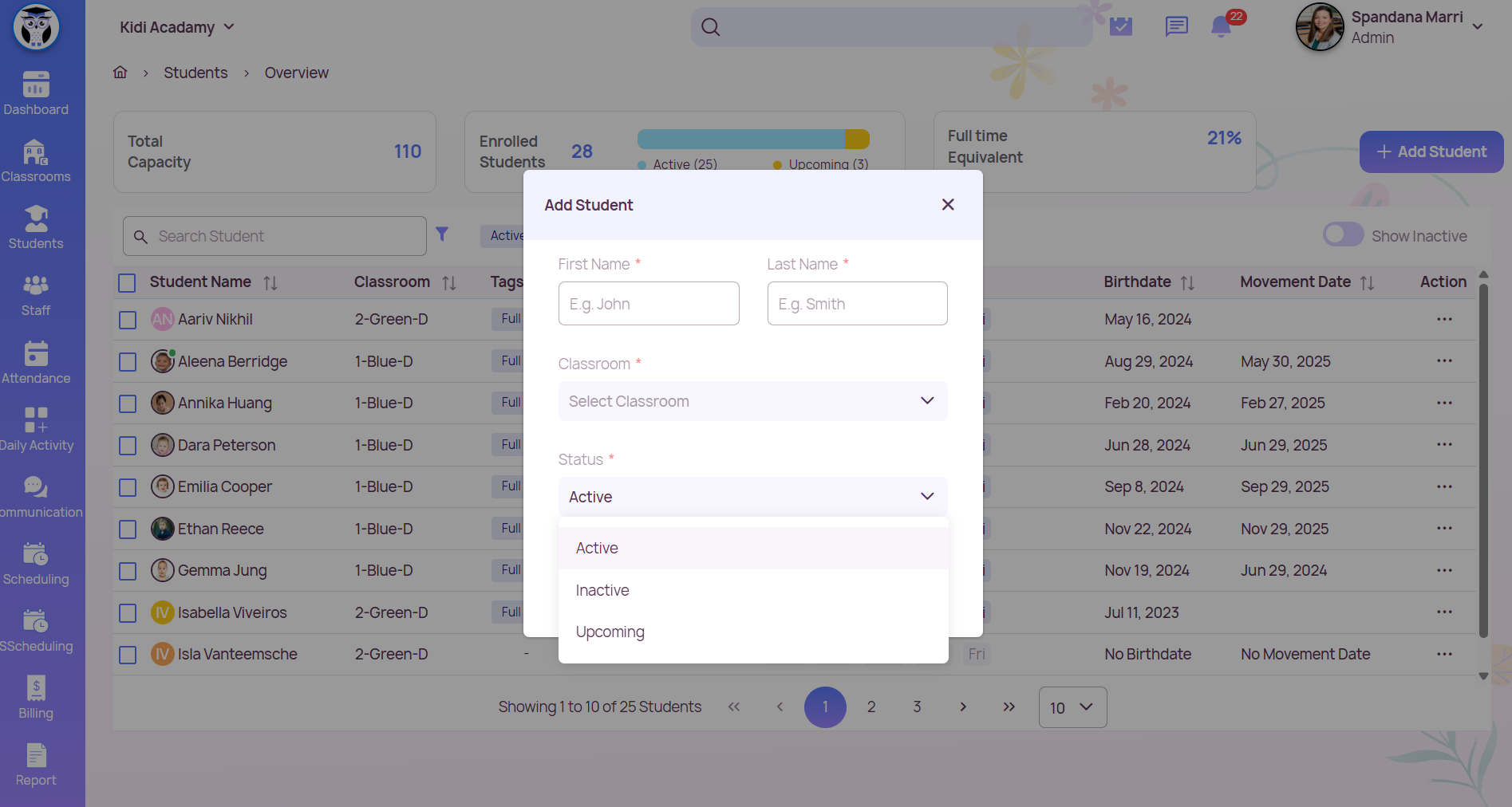Open the Kidi Acadamy school selector
The height and width of the screenshot is (807, 1512).
point(176,27)
